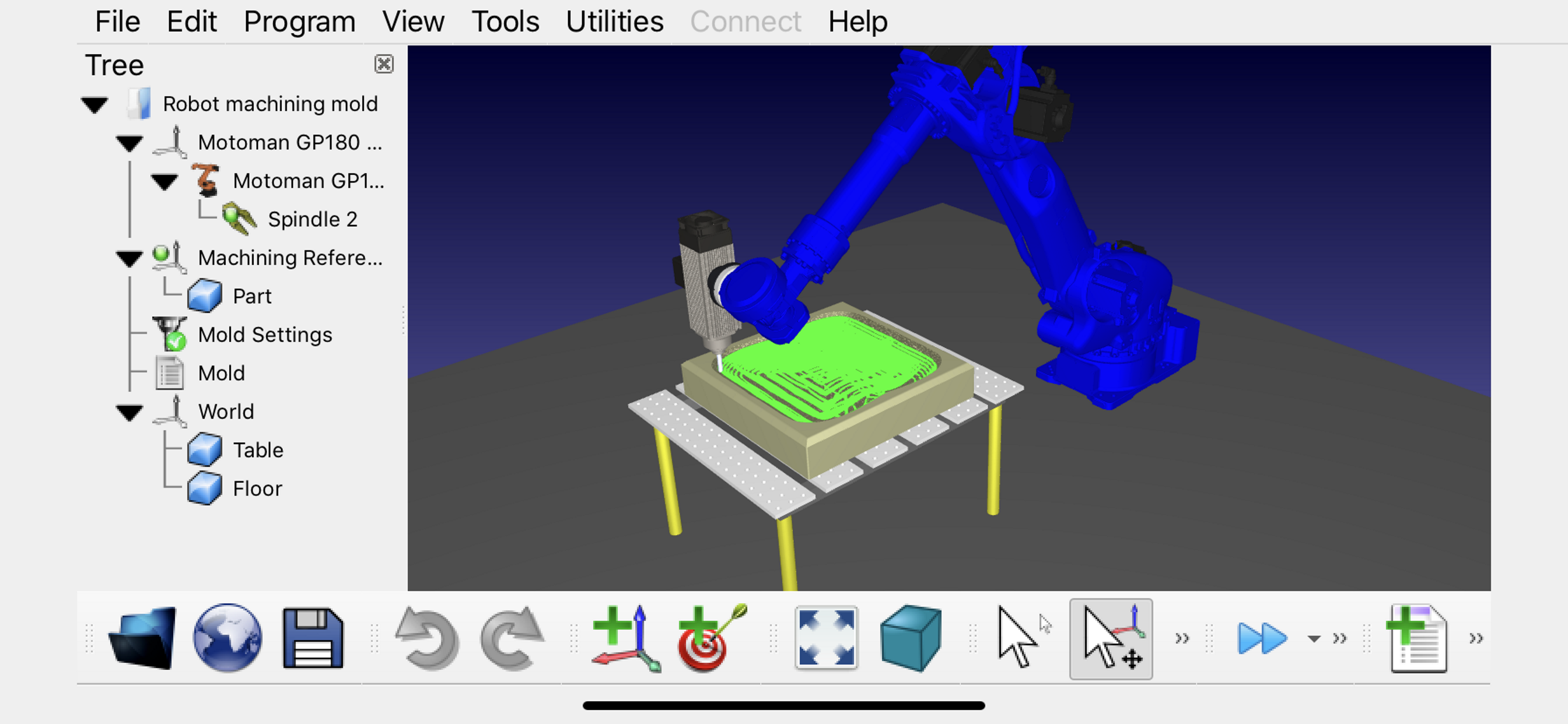Click the Mold program document icon
Screen dimensions: 1568x724
169,372
